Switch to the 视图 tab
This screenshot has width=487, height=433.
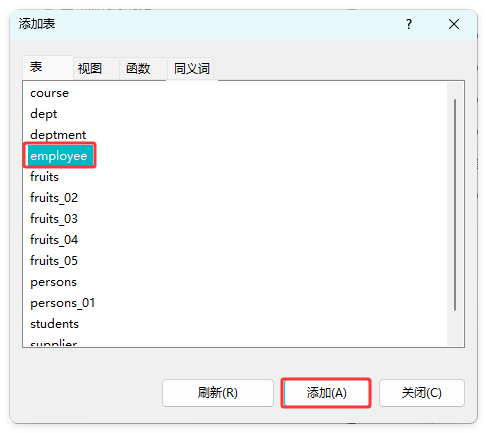[x=96, y=69]
